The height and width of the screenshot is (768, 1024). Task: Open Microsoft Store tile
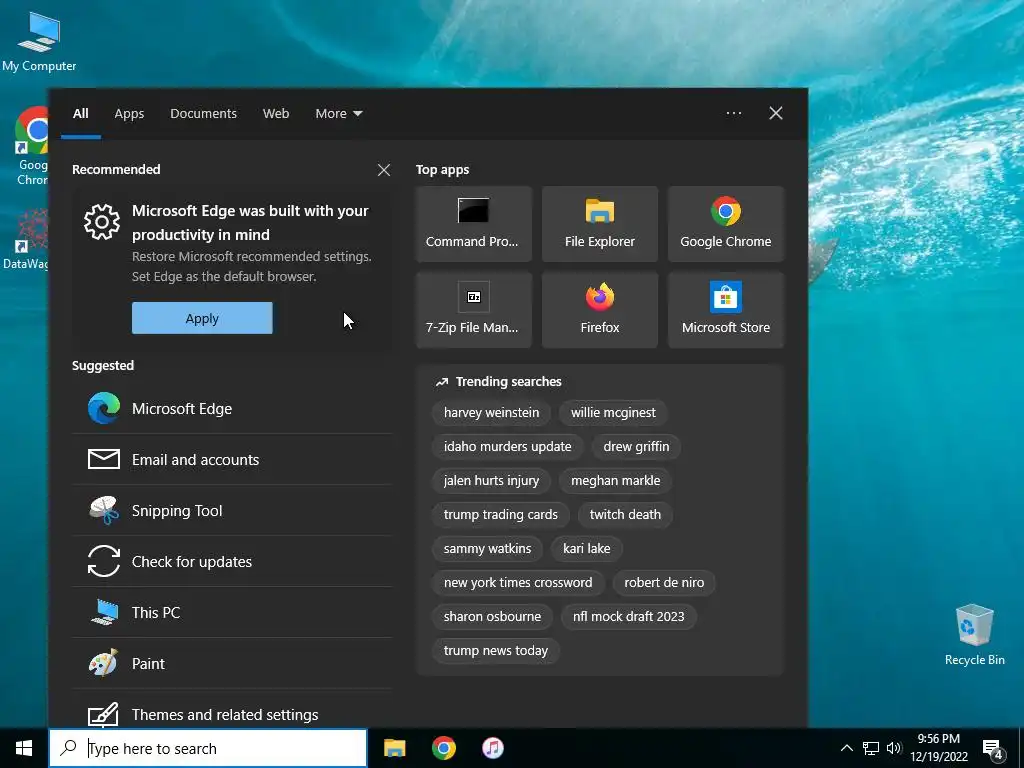pos(726,310)
